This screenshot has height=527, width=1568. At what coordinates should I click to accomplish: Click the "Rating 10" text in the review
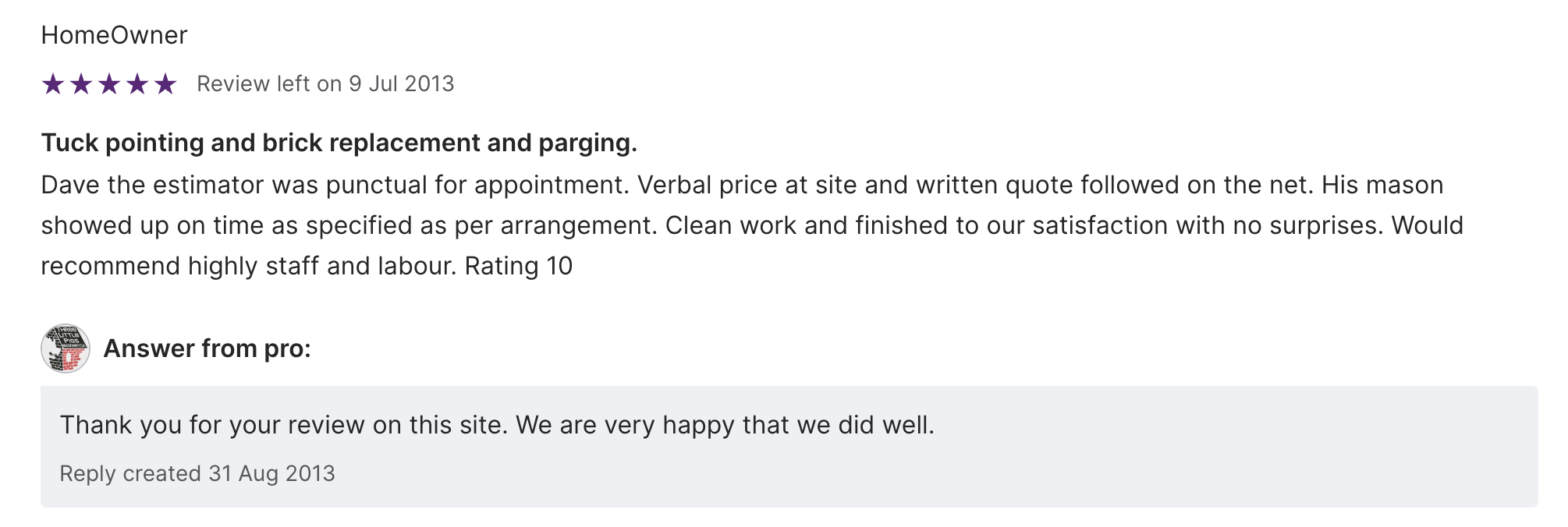[x=519, y=266]
